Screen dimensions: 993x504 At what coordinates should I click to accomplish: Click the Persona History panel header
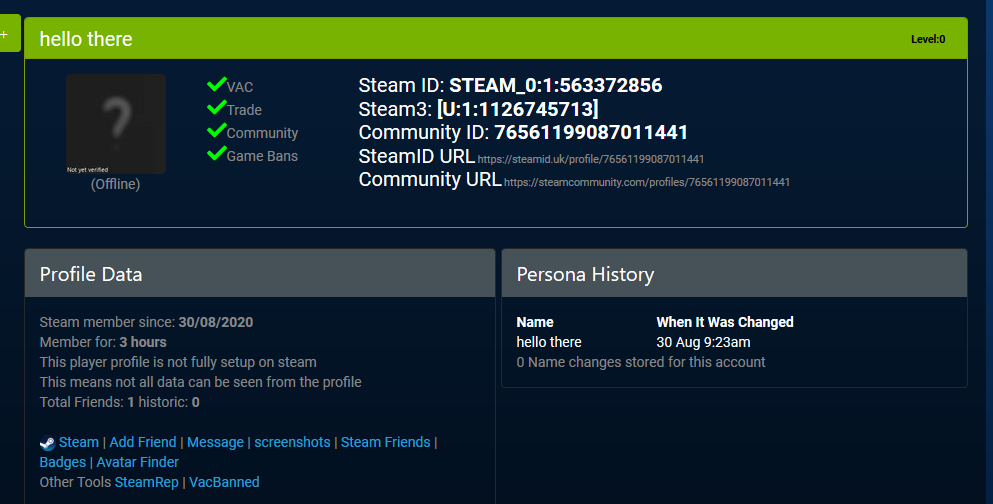[734, 274]
